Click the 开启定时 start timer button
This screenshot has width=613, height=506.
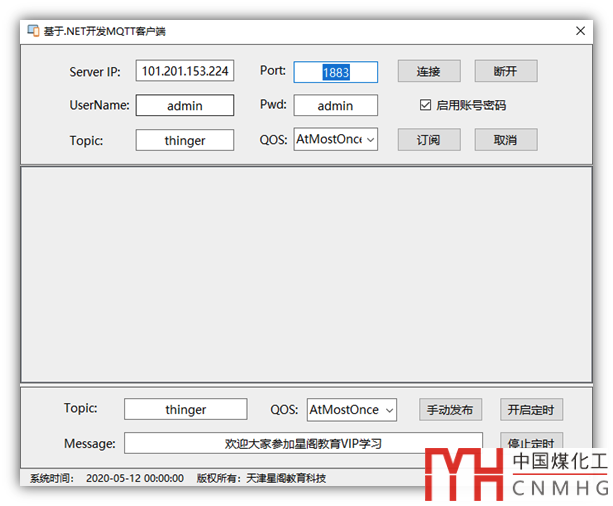coord(531,410)
